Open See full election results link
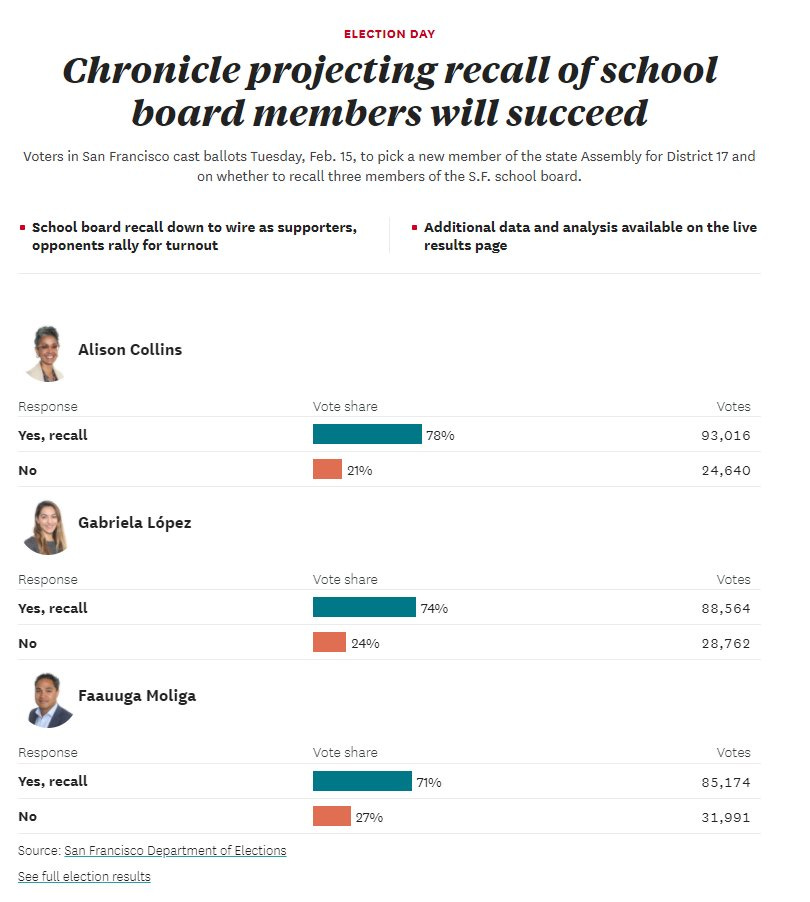The image size is (810, 902). coord(84,876)
